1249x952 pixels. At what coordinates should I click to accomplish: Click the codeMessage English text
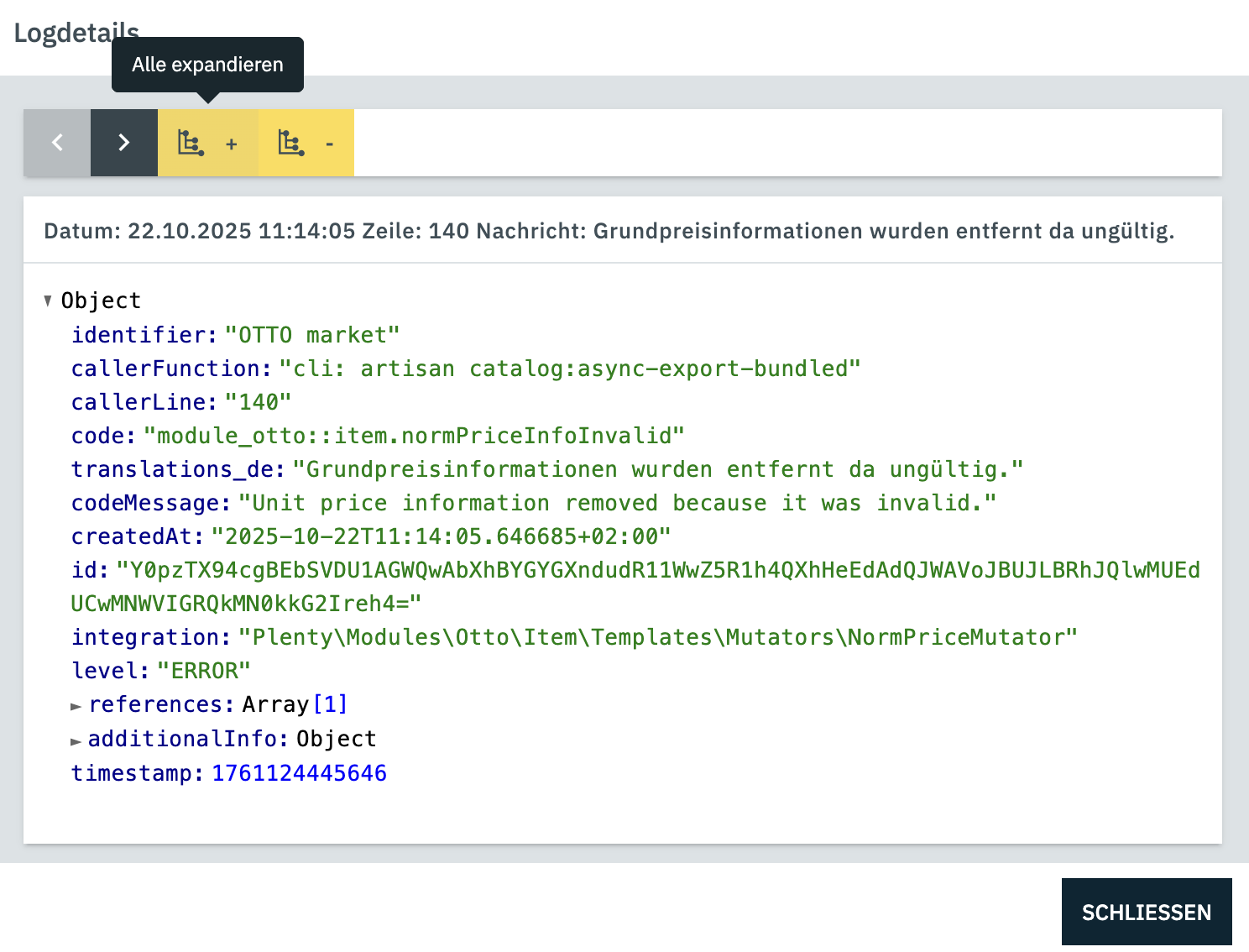[617, 503]
